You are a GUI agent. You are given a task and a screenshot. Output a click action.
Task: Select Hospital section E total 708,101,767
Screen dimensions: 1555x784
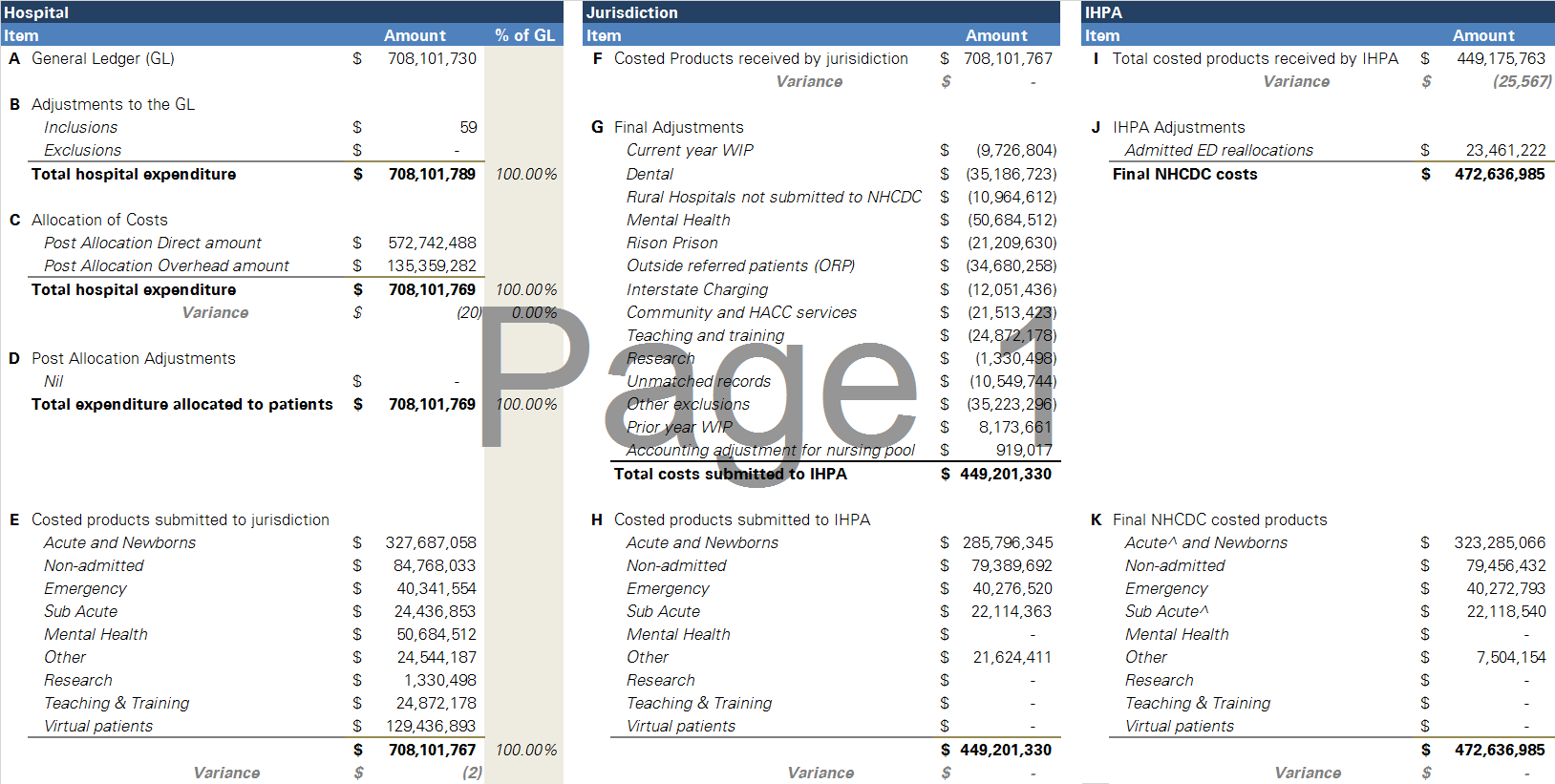[x=432, y=750]
